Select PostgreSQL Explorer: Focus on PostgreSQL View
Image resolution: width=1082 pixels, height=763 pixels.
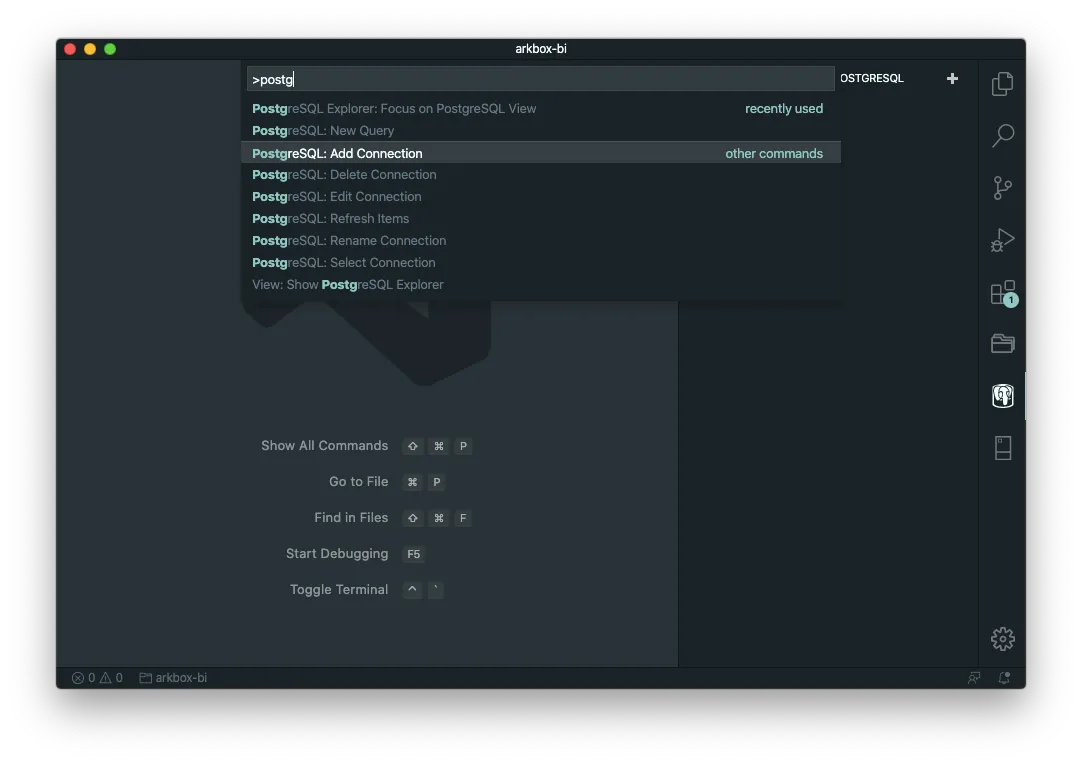tap(540, 108)
